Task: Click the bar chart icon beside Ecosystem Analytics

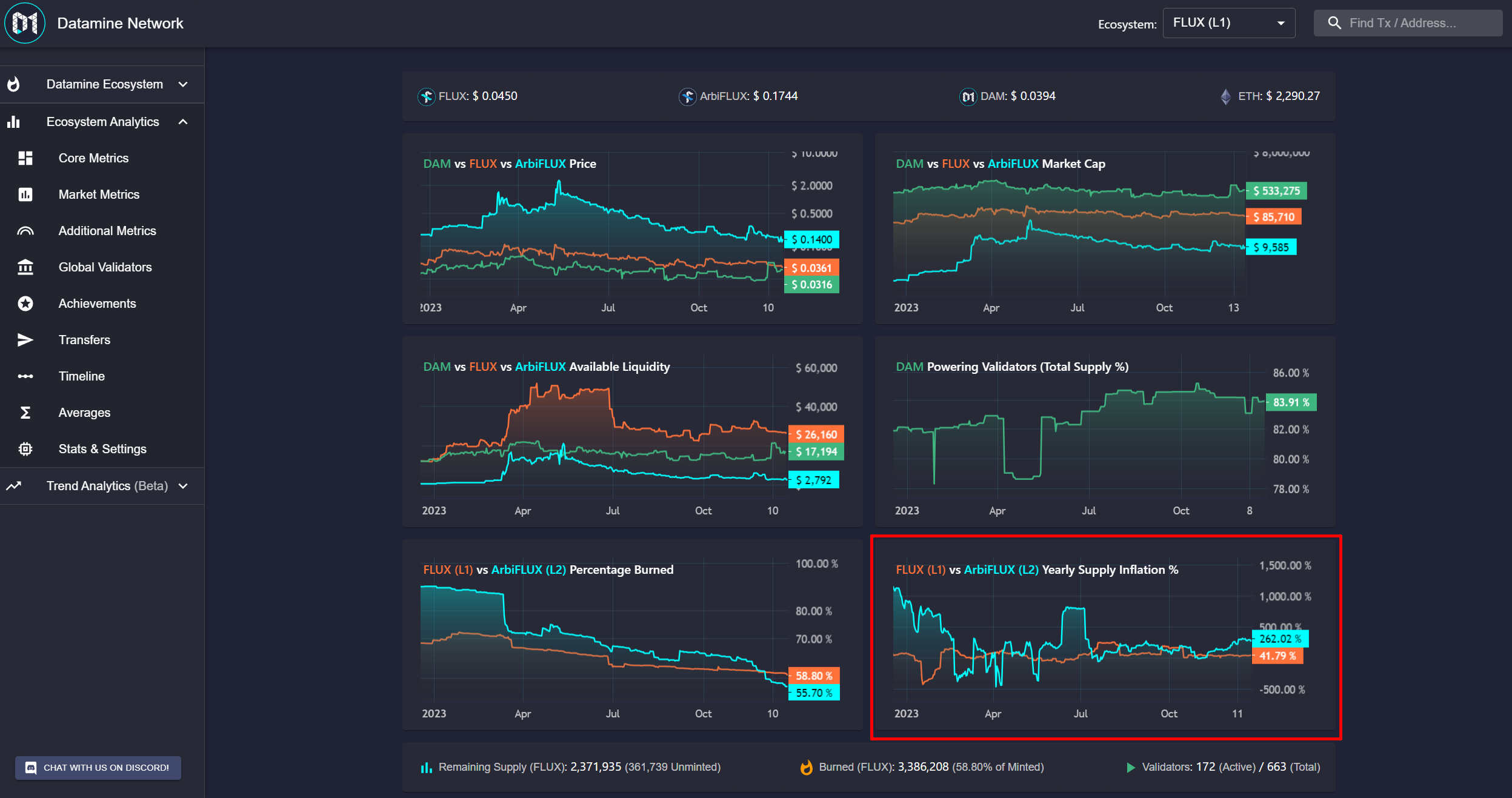Action: click(x=13, y=122)
